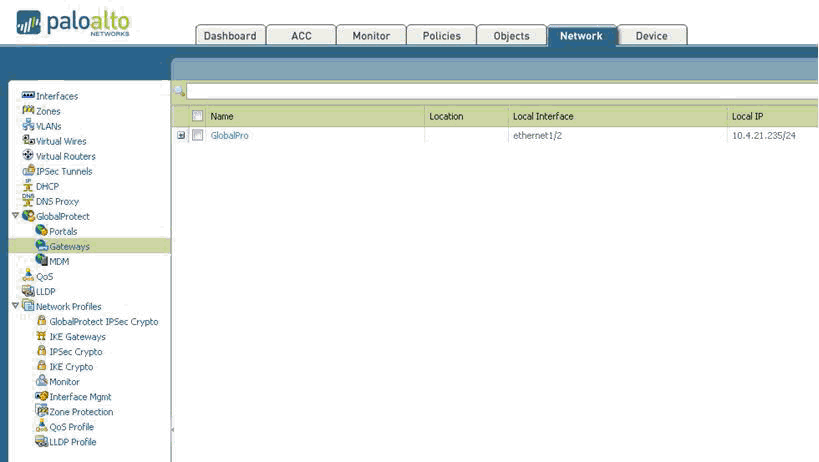Toggle the select-all header checkbox

click(198, 116)
